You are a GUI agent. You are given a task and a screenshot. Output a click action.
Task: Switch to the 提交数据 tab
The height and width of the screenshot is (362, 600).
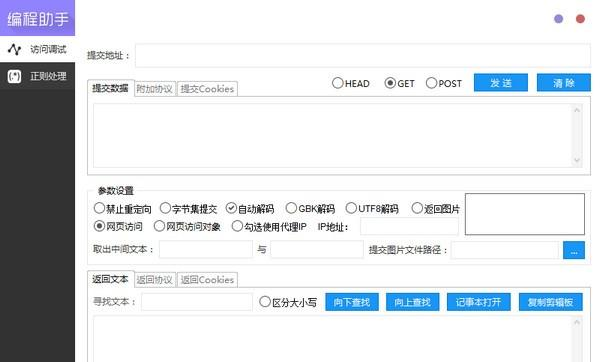click(x=110, y=88)
